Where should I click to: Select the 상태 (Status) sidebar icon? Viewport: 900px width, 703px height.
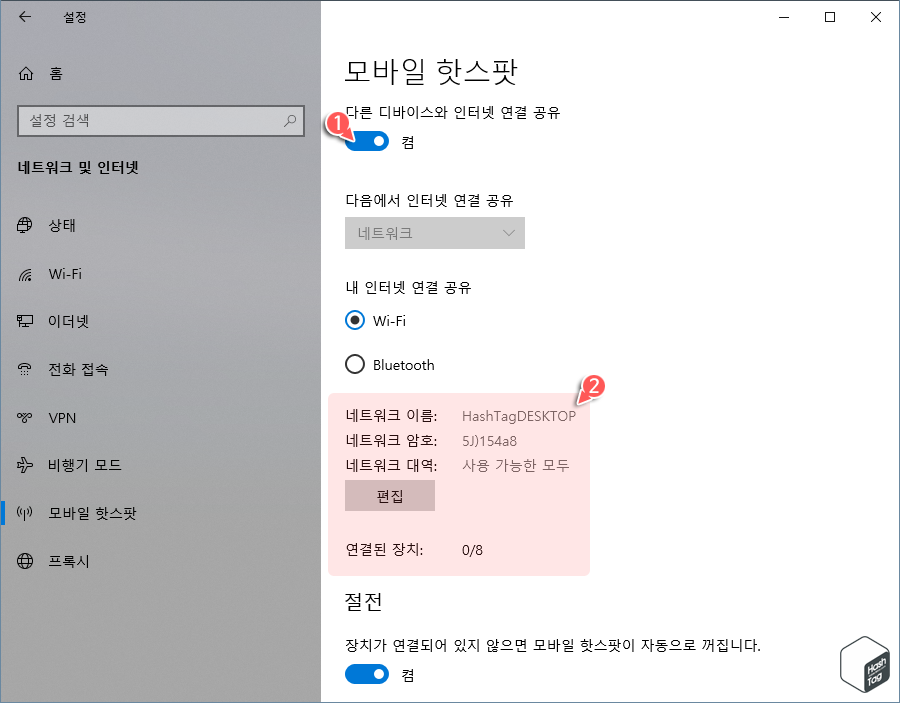pos(24,225)
